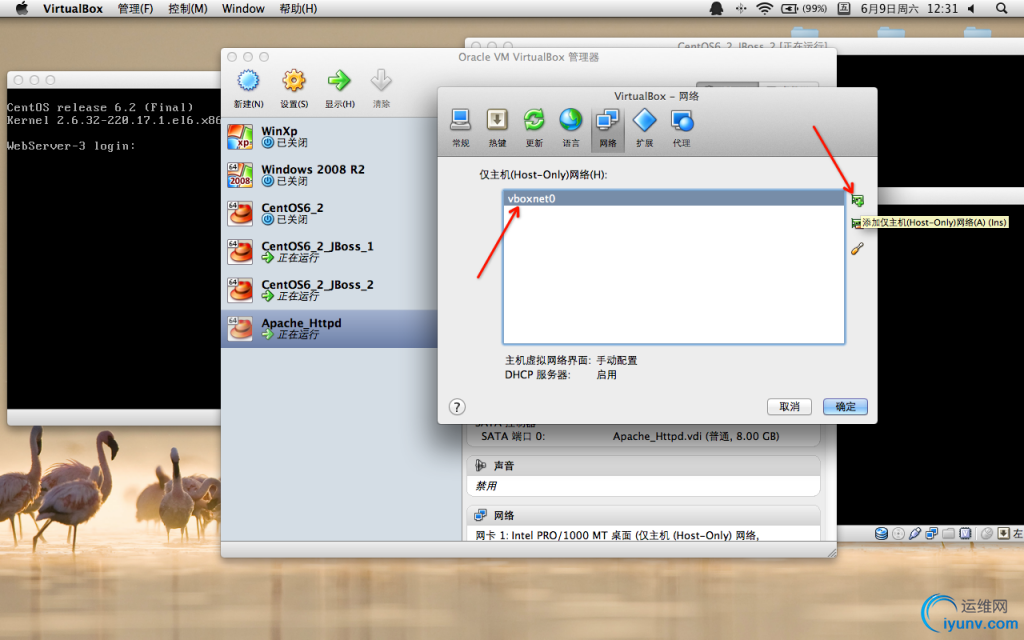The width and height of the screenshot is (1024, 640).
Task: Click the OK (确定) button
Action: [x=845, y=406]
